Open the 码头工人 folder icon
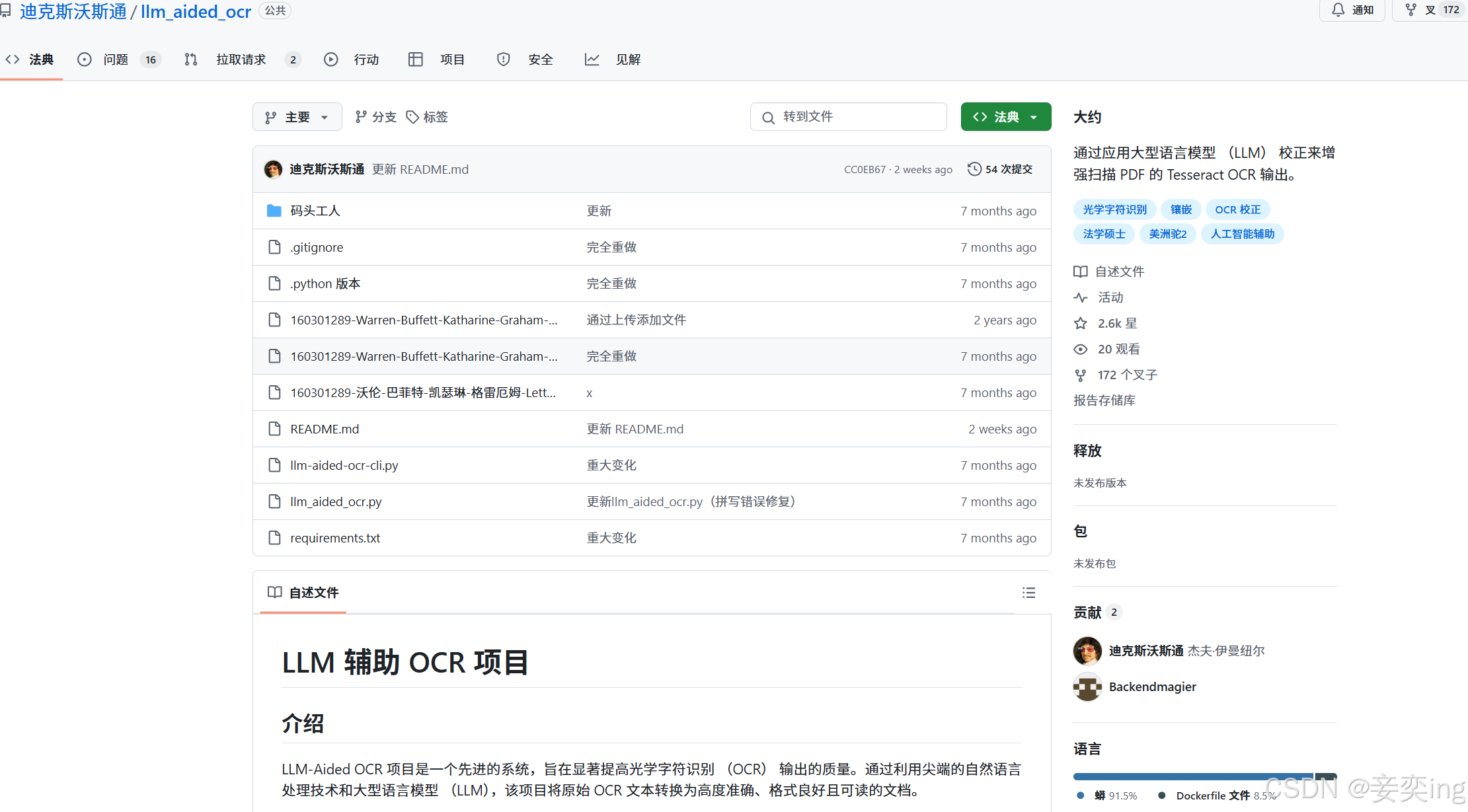1468x812 pixels. click(x=274, y=210)
